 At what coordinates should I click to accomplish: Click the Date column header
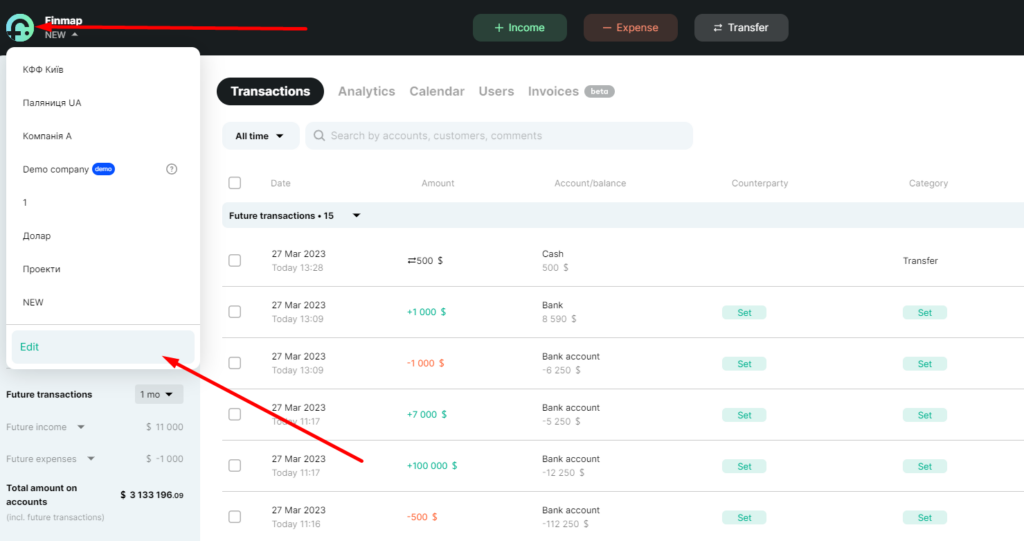click(280, 183)
